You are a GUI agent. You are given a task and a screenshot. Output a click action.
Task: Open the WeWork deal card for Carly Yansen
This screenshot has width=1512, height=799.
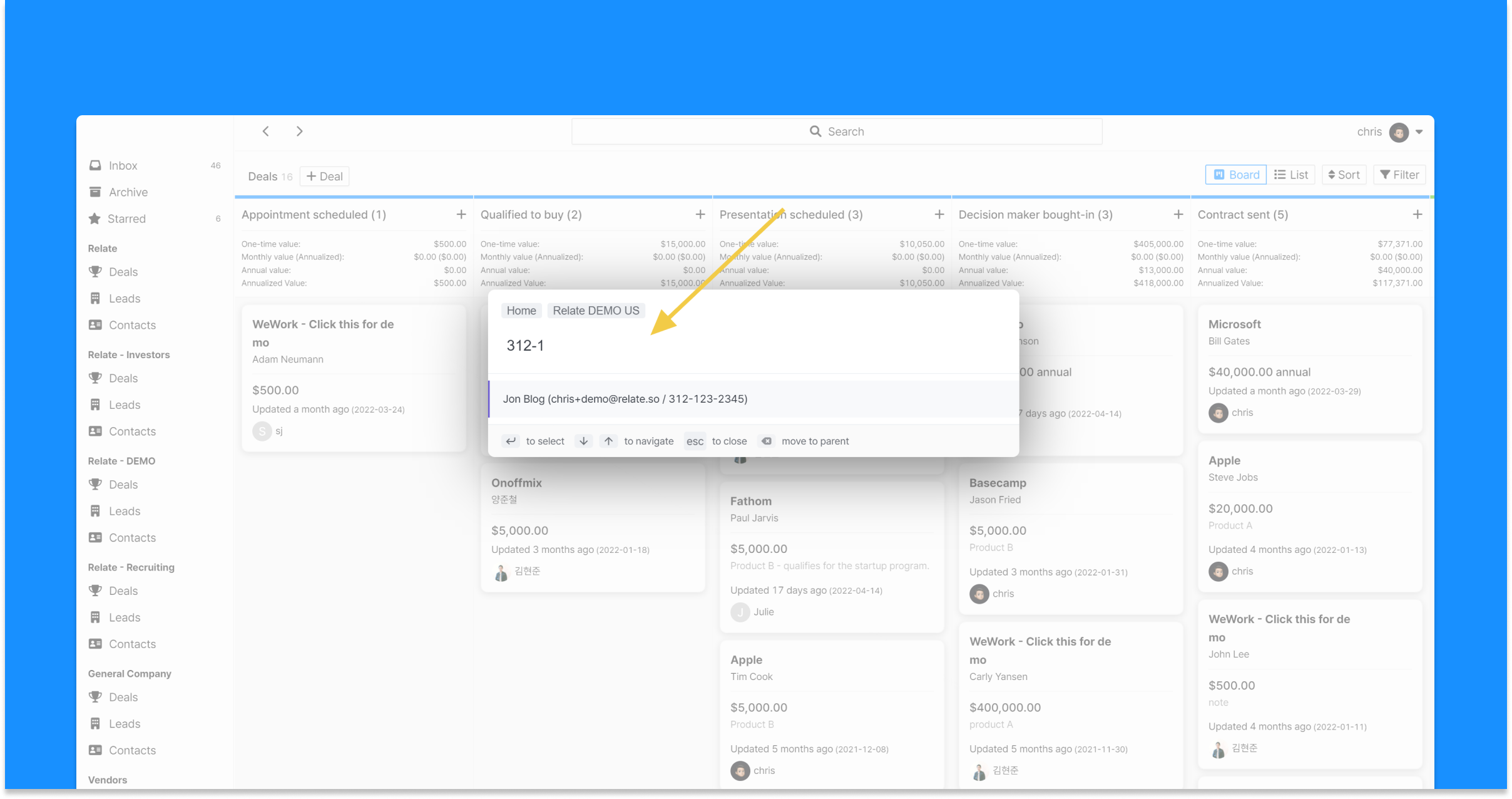click(x=1071, y=706)
